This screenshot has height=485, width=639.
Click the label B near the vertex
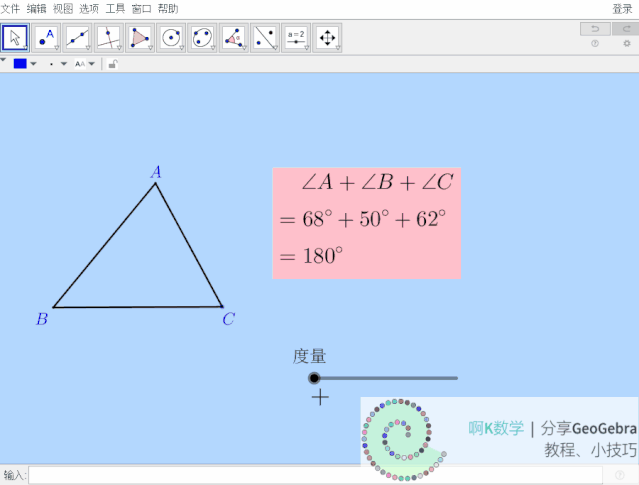[42, 319]
